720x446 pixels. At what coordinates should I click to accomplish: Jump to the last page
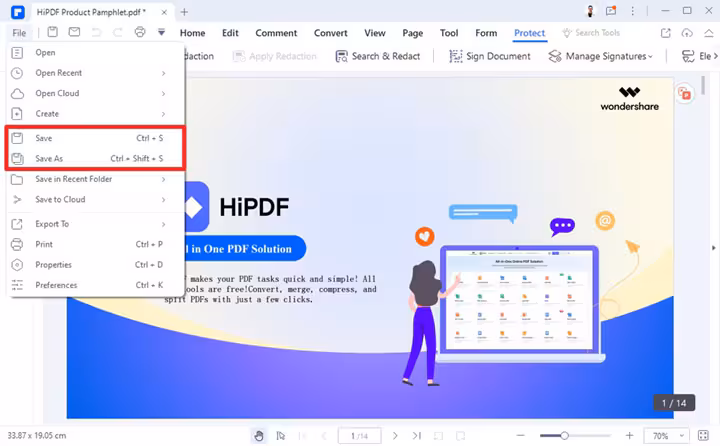(416, 435)
